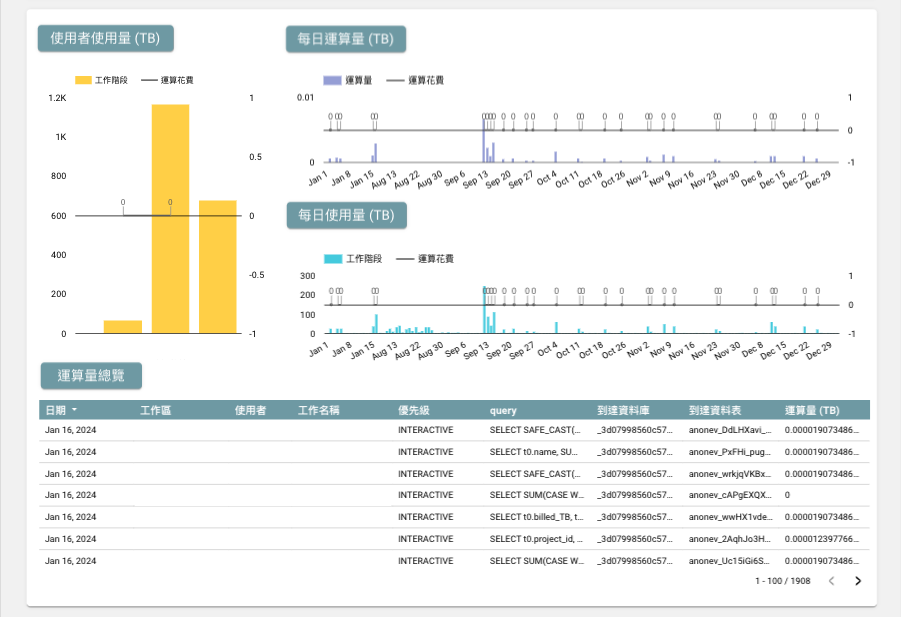The height and width of the screenshot is (617, 901).
Task: Toggle the 日期 column sort arrow
Action: pos(75,410)
